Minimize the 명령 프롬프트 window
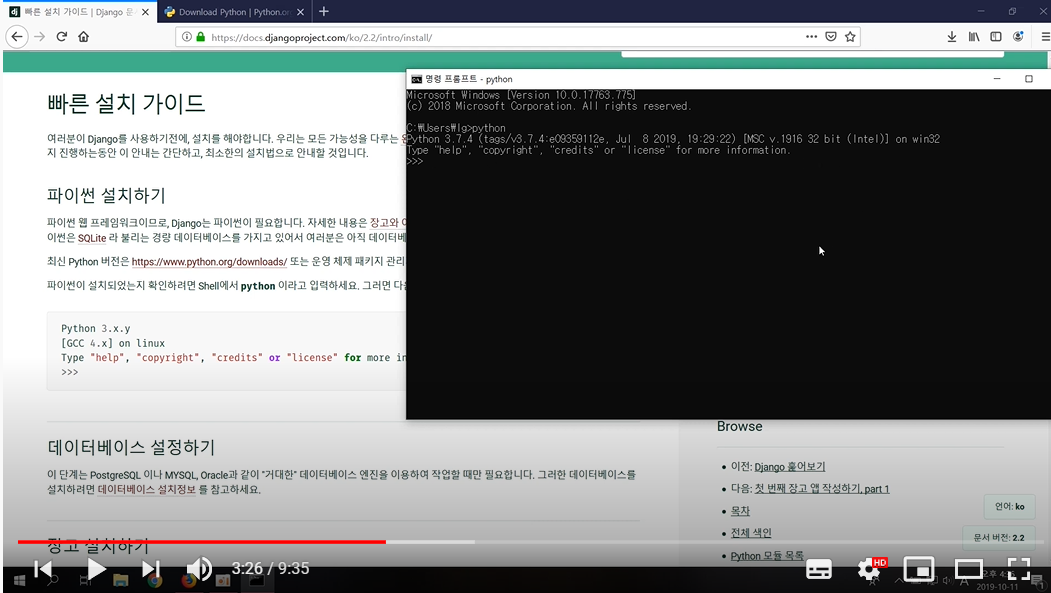1051x593 pixels. pos(997,79)
